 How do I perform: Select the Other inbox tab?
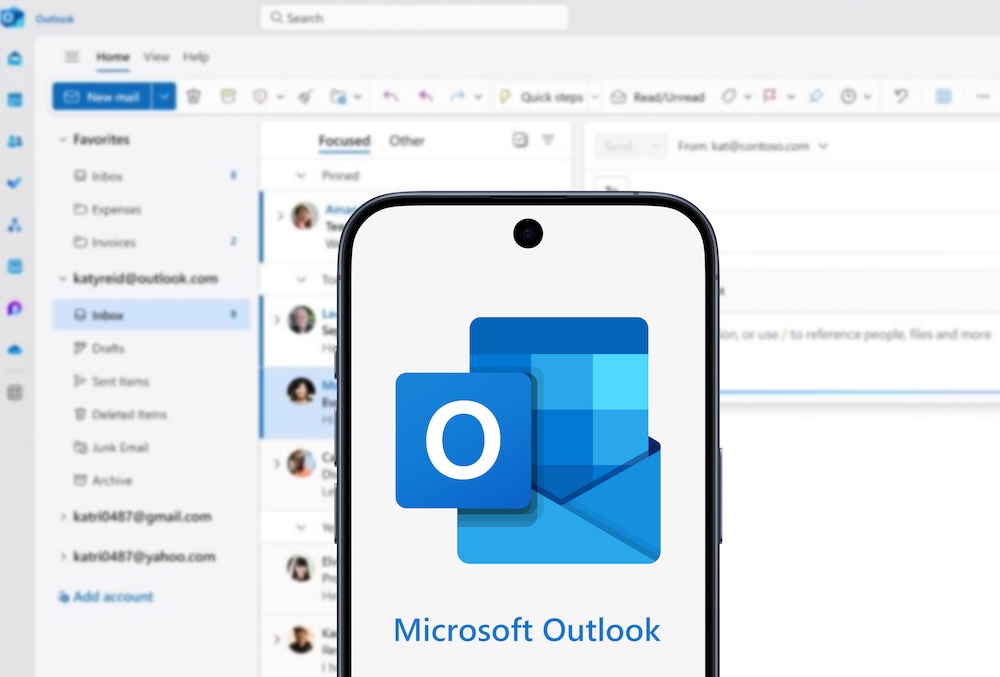point(407,140)
